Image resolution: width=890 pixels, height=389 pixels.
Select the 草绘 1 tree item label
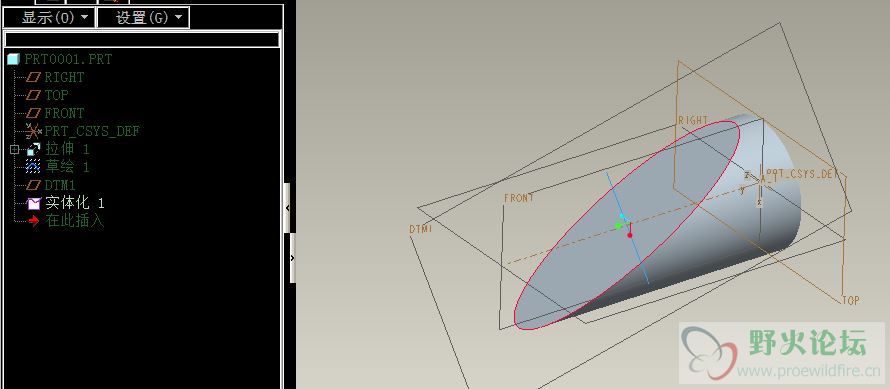pyautogui.click(x=67, y=167)
